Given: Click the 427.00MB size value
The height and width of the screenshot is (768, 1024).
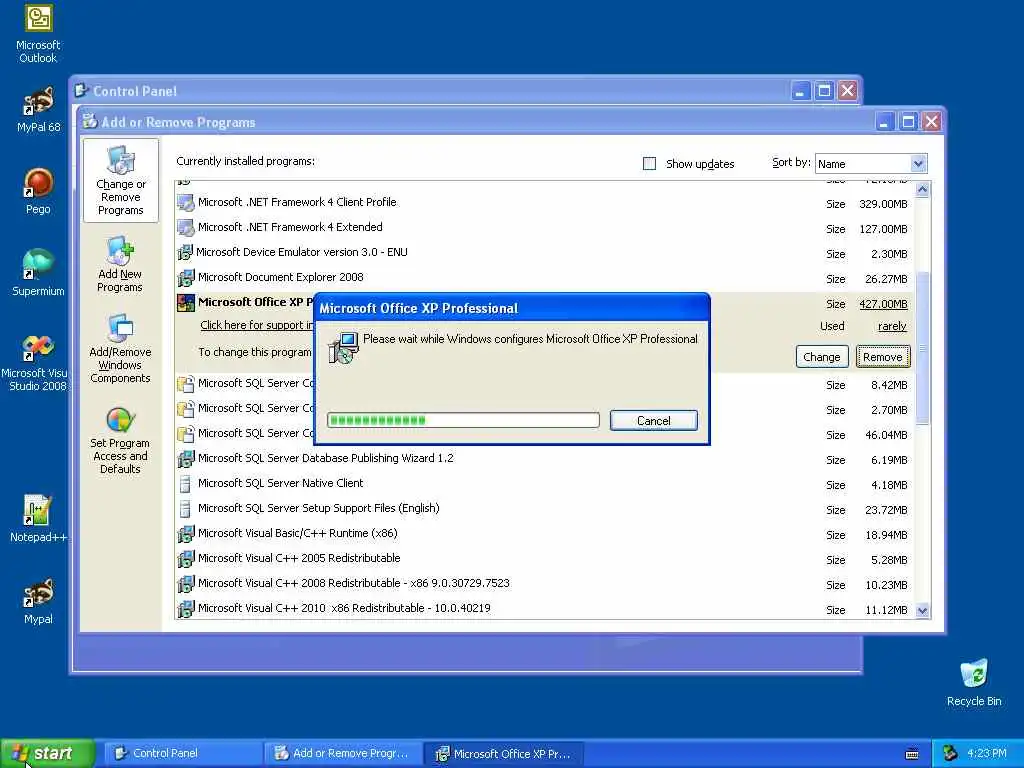Looking at the screenshot, I should pos(883,304).
